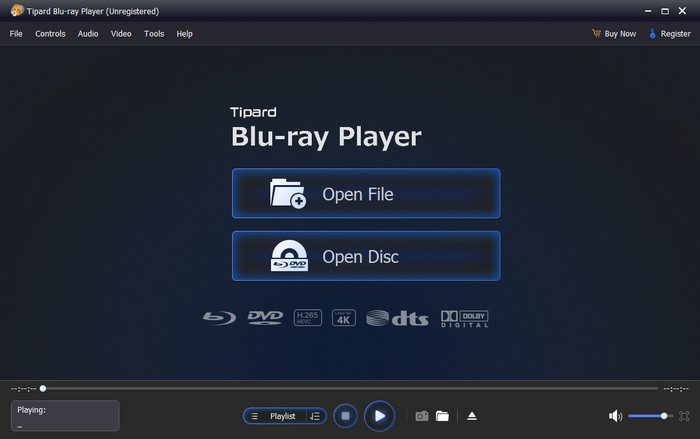Click the Open File button

pos(366,194)
